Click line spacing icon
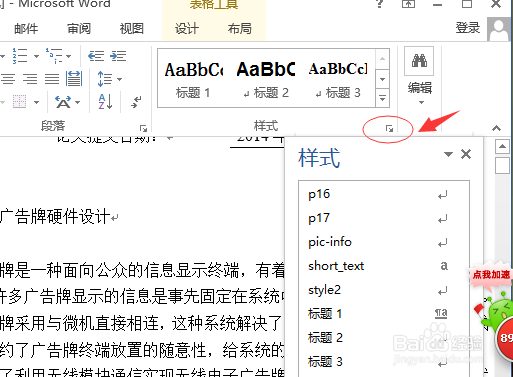Viewport: 513px width, 377px height. [105, 79]
